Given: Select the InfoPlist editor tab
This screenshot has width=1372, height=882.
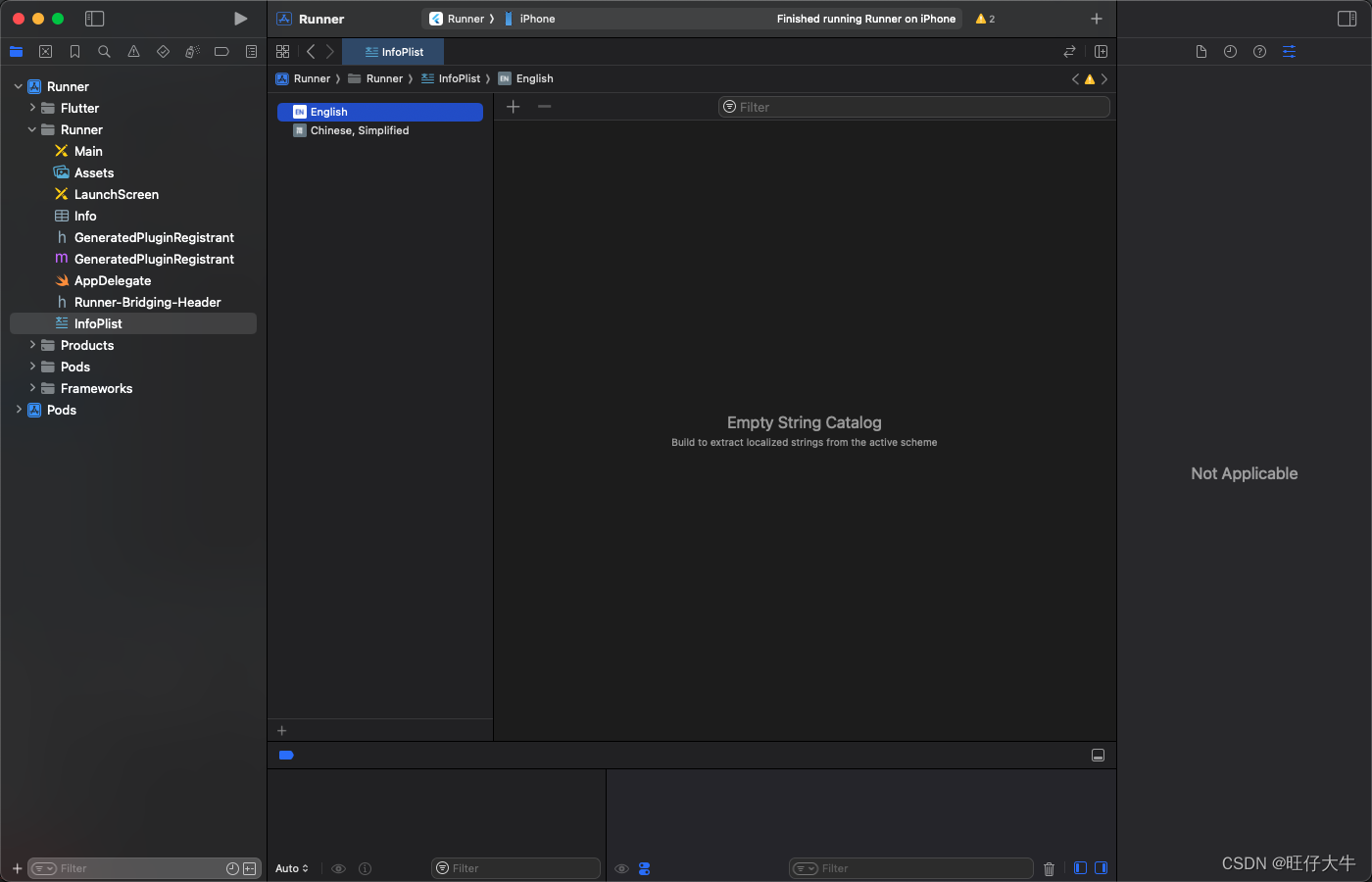Looking at the screenshot, I should 393,52.
